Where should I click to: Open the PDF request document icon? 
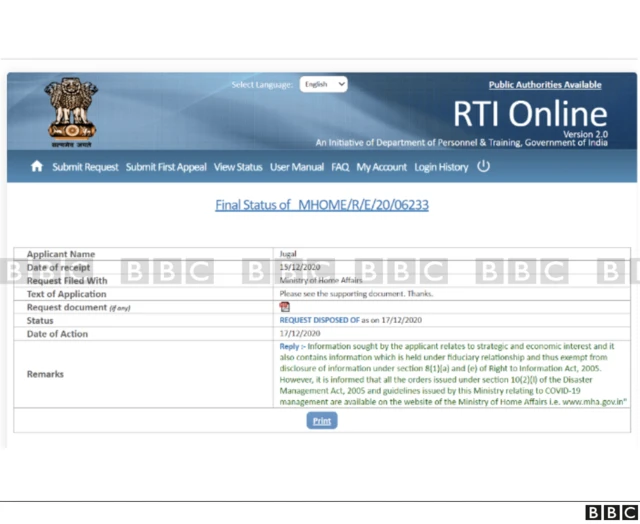[284, 307]
